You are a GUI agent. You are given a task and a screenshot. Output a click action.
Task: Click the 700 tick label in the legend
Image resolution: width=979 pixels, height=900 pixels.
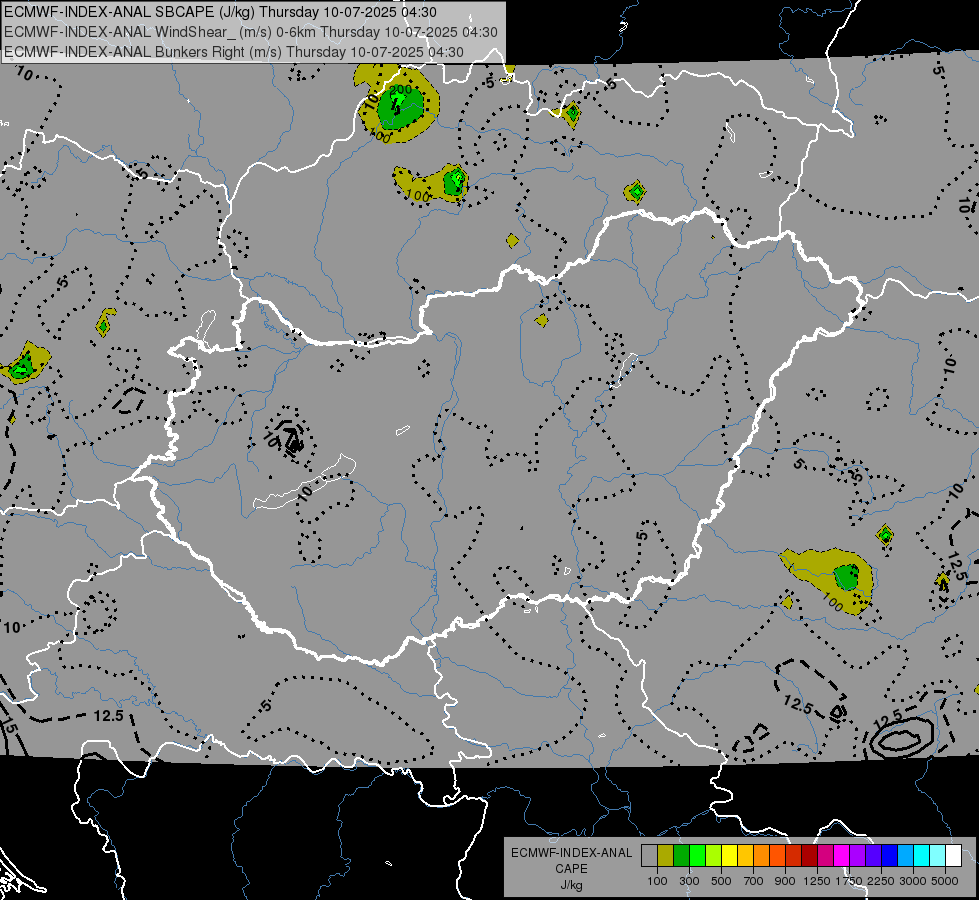coord(754,881)
